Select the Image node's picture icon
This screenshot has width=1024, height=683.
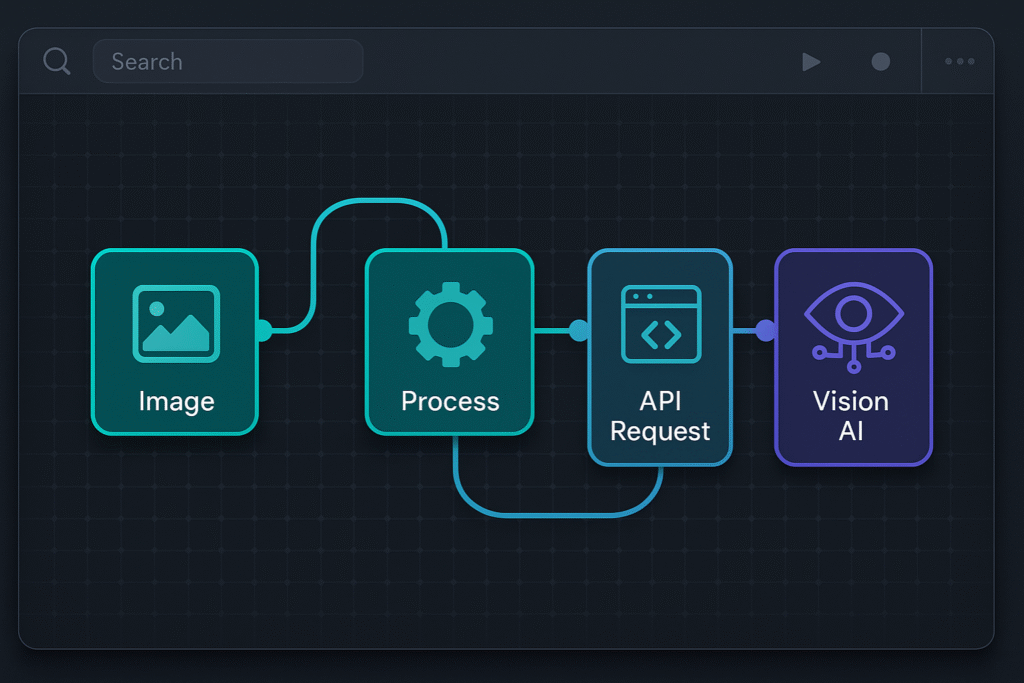pos(175,322)
